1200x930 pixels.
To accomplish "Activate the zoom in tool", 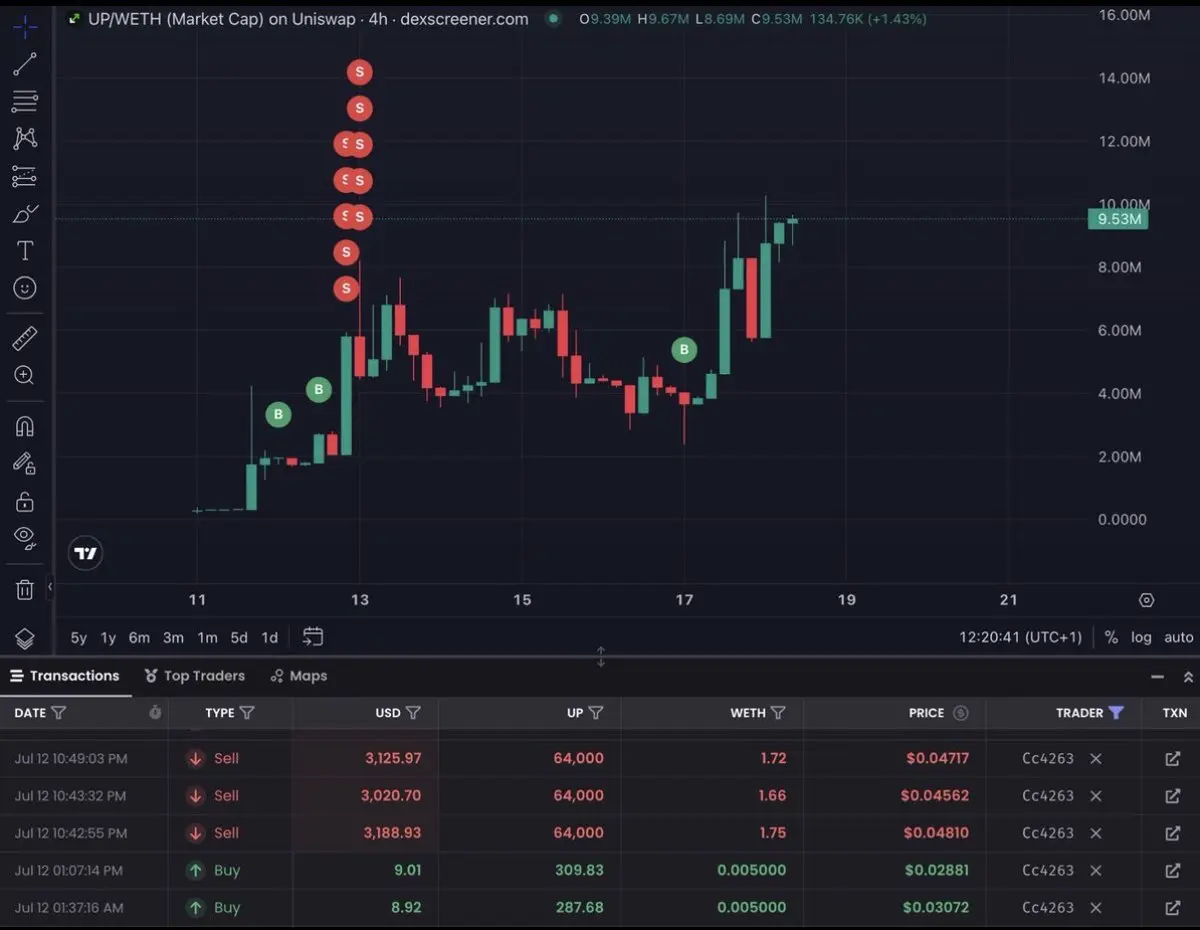I will coord(25,375).
